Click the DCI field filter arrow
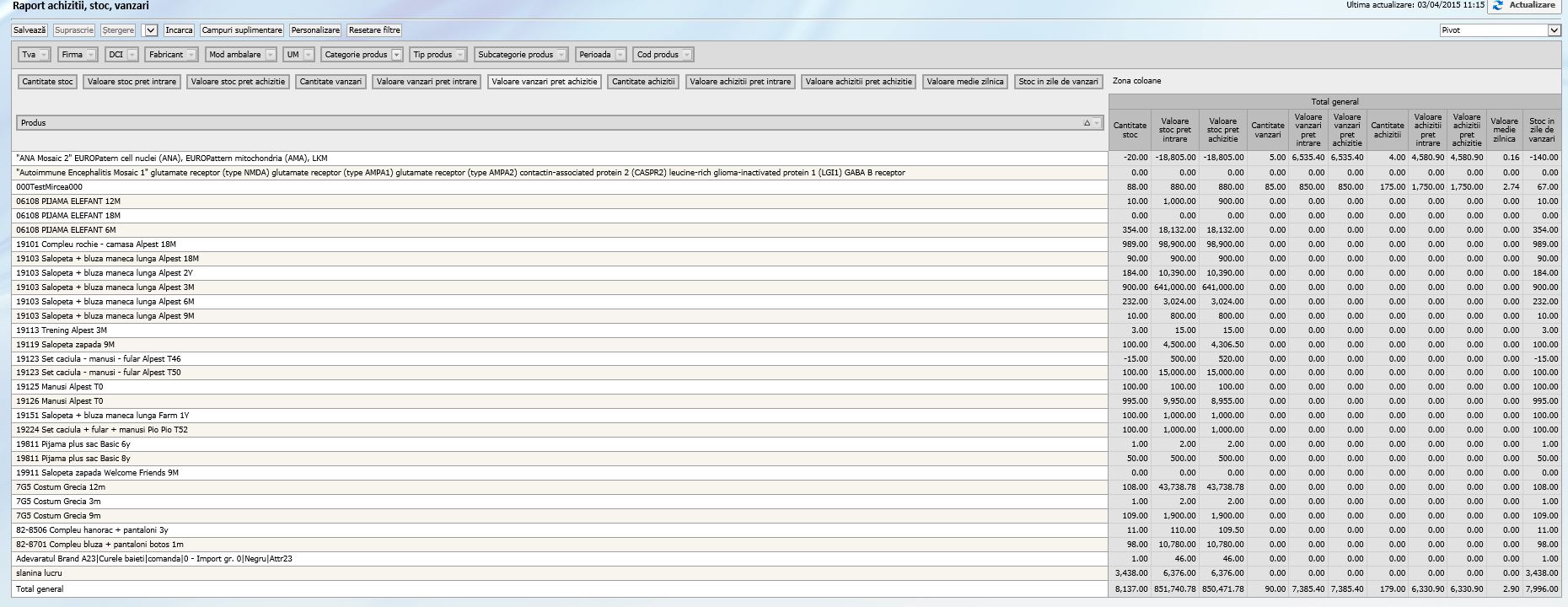 click(x=132, y=55)
